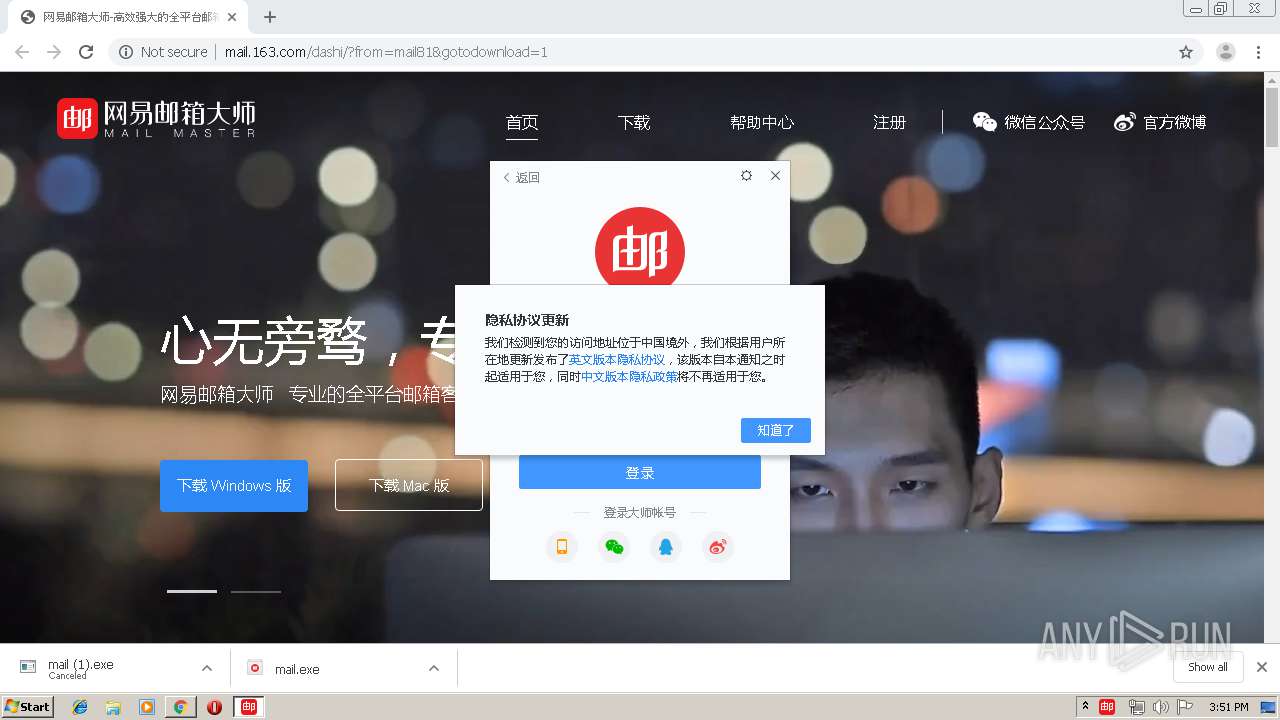The width and height of the screenshot is (1280, 720).
Task: Click 下载 Windows 版 button
Action: (x=234, y=485)
